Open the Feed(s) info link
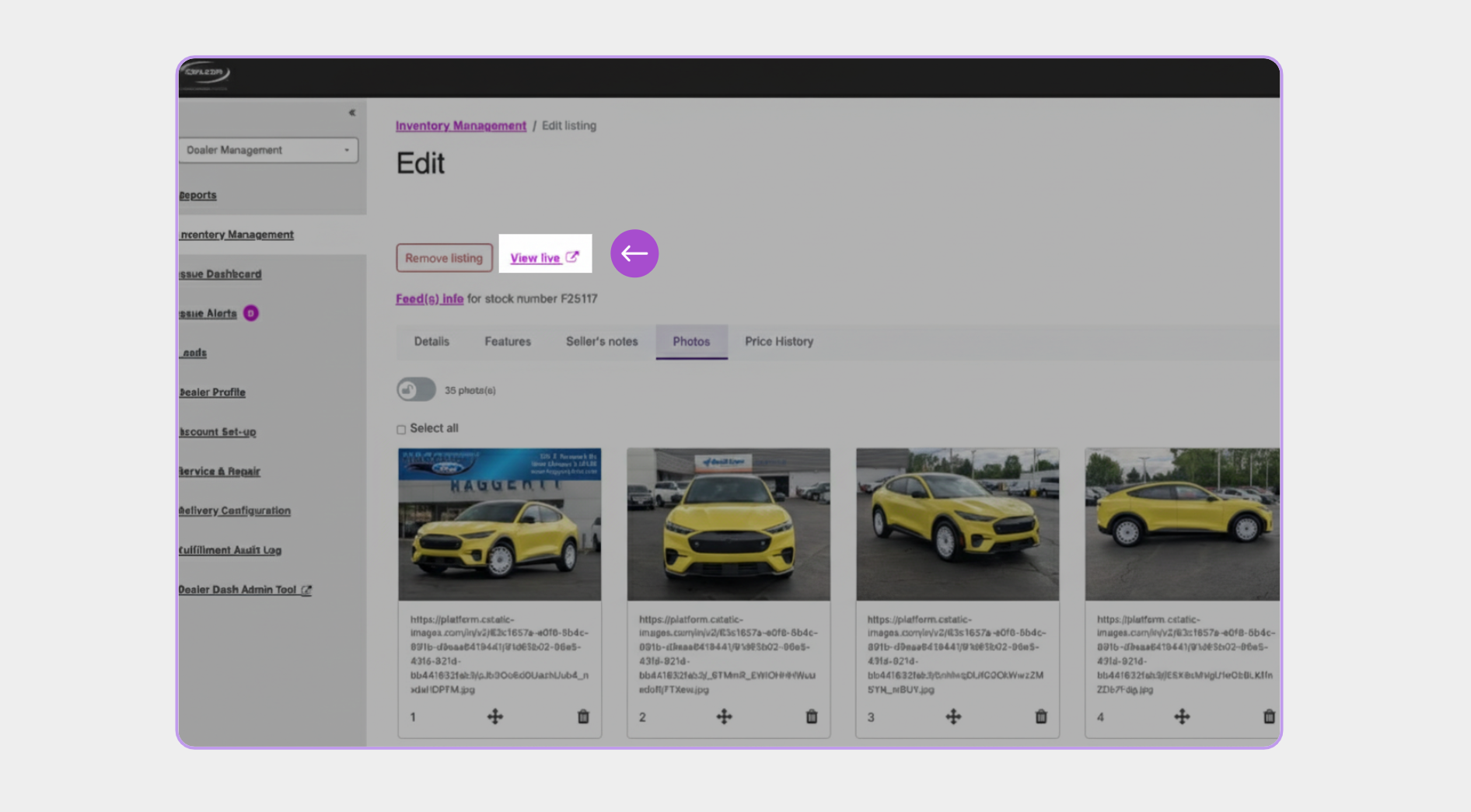Viewport: 1471px width, 812px height. point(429,298)
